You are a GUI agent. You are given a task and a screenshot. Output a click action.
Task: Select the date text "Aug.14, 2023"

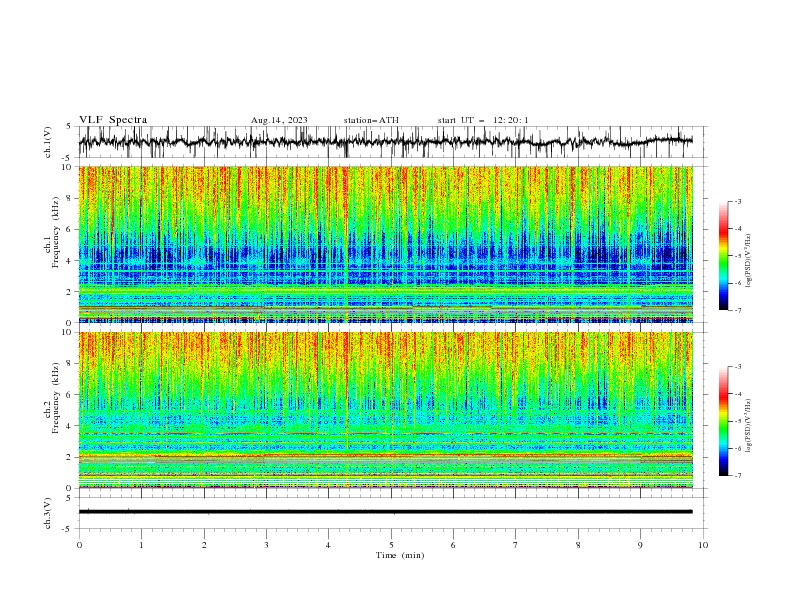click(279, 120)
